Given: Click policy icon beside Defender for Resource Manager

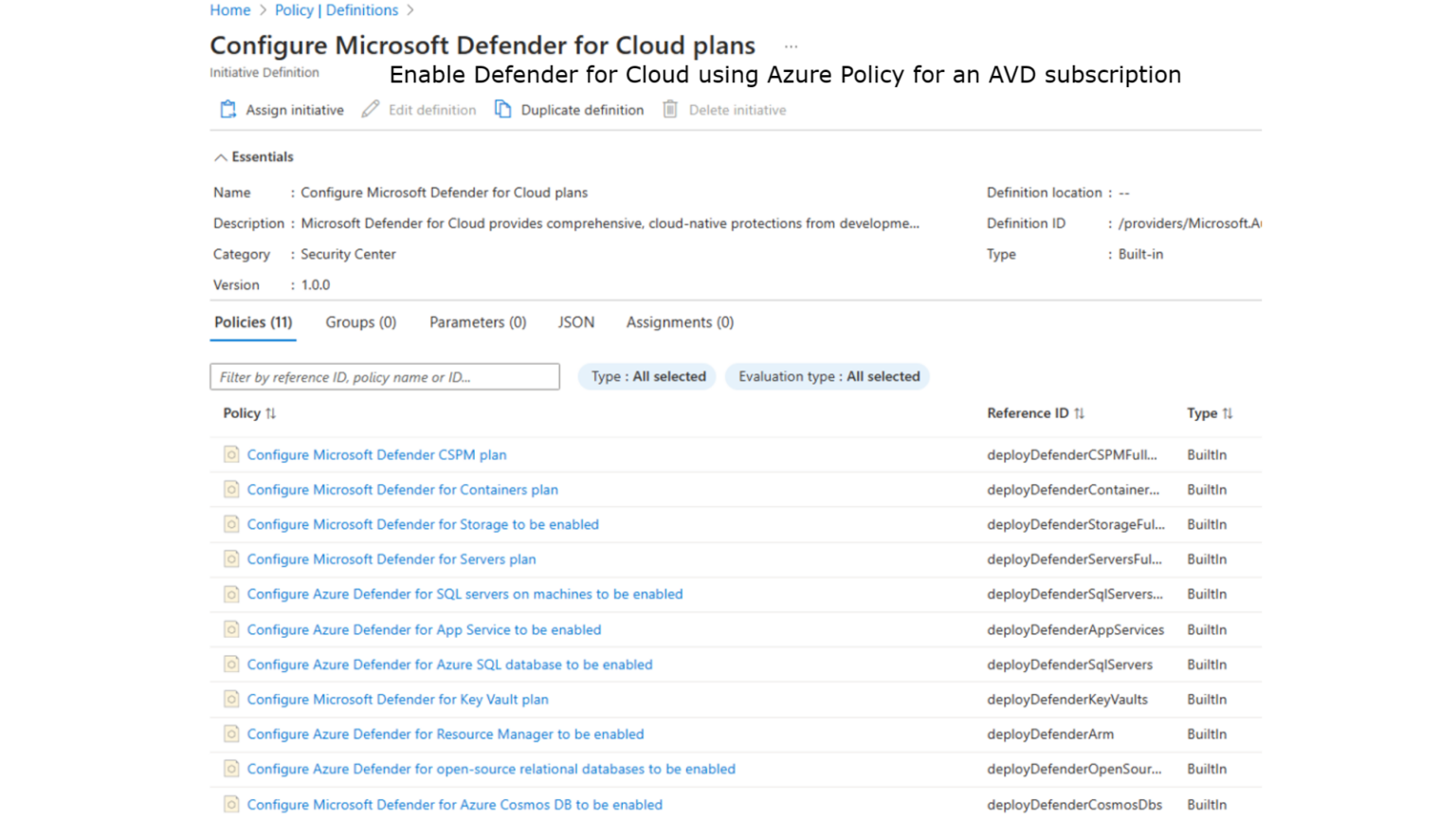Looking at the screenshot, I should [231, 735].
